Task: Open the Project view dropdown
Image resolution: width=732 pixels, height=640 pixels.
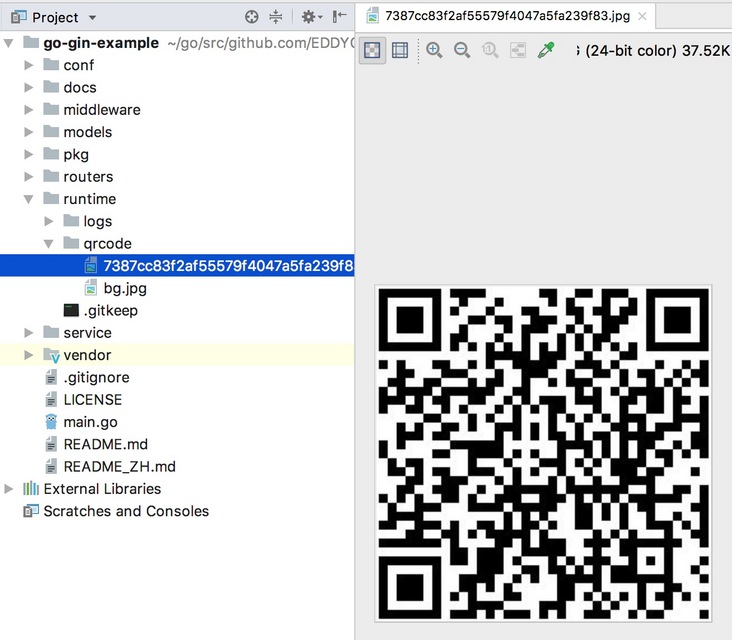Action: click(92, 18)
